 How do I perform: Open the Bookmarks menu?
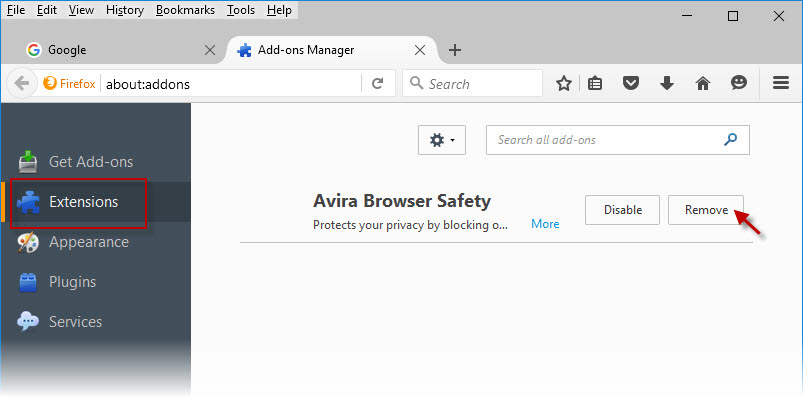point(185,10)
